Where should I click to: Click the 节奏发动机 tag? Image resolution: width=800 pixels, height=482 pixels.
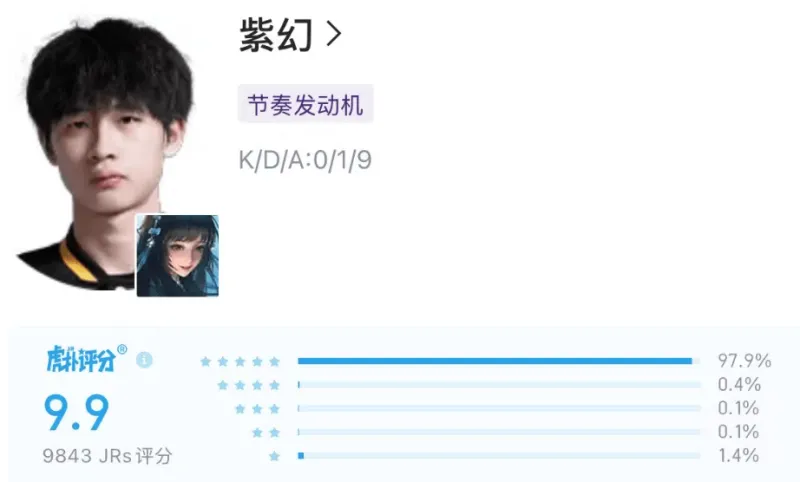(x=306, y=105)
